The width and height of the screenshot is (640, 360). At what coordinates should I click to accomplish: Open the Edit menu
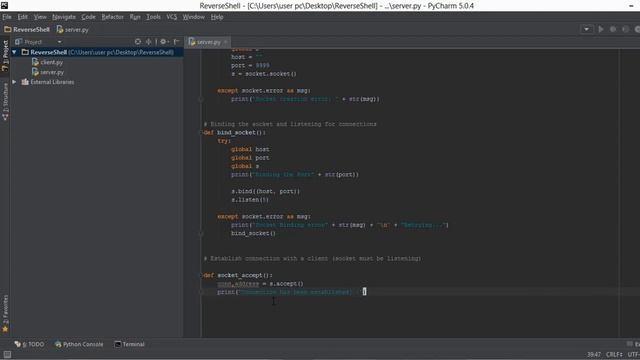pyautogui.click(x=22, y=17)
